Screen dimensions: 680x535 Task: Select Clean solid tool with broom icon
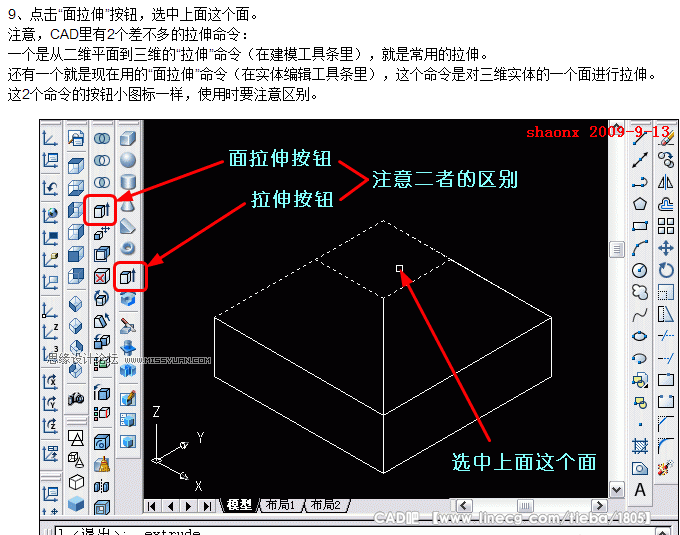(x=102, y=464)
